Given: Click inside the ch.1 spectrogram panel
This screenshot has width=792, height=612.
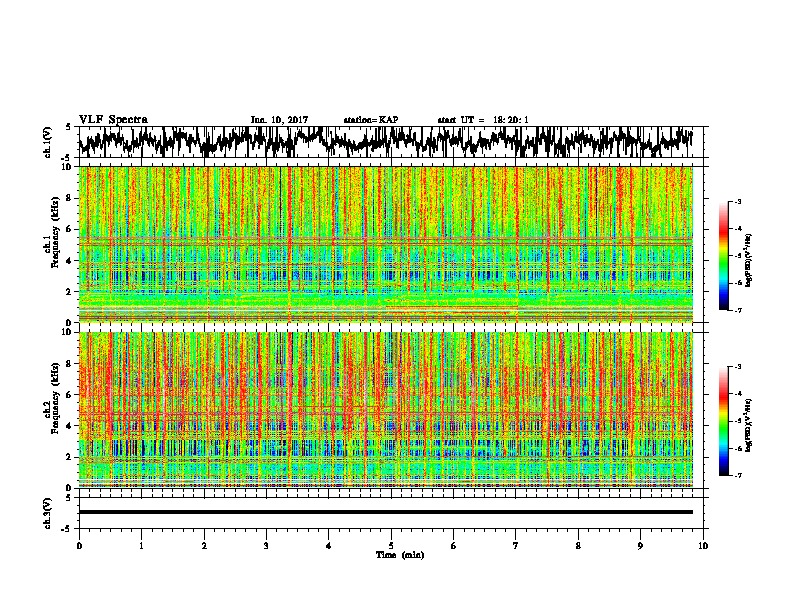Looking at the screenshot, I should [x=386, y=244].
